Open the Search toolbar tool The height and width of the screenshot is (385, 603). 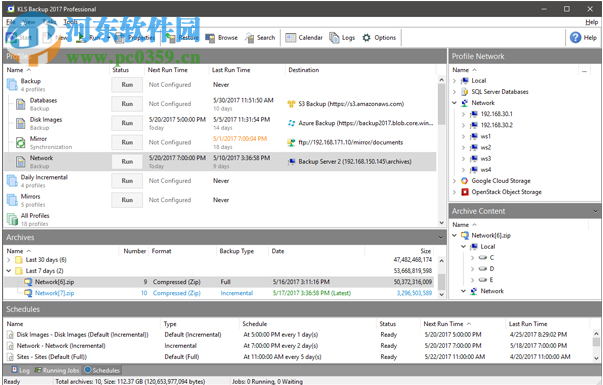(260, 38)
